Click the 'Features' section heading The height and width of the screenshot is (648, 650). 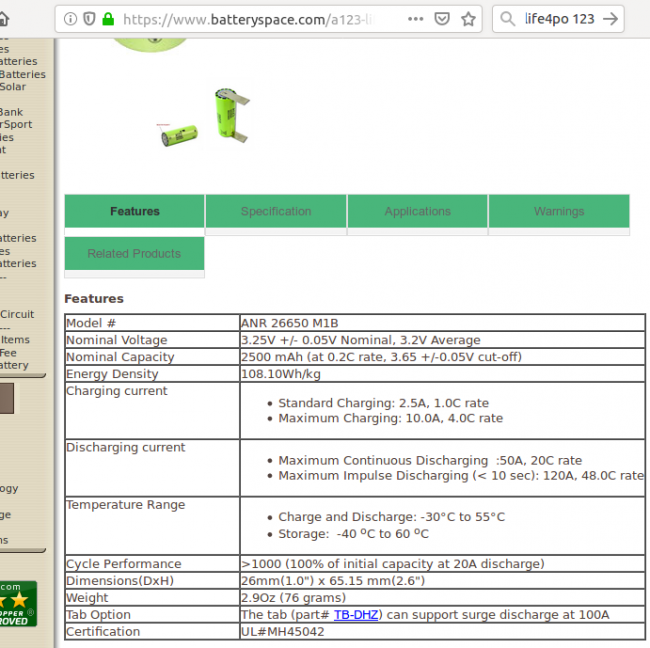(94, 299)
